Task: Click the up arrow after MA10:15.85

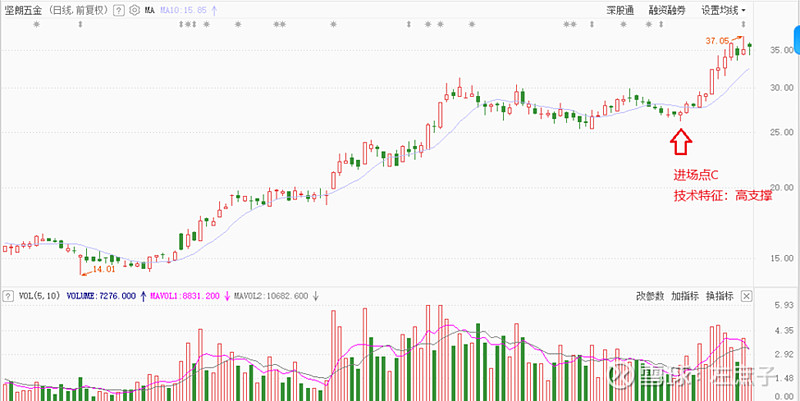Action: tap(214, 10)
